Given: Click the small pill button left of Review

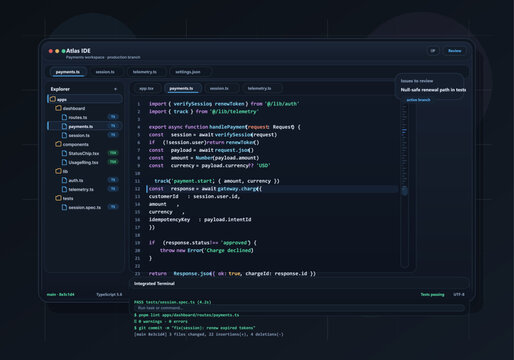Looking at the screenshot, I should (x=433, y=51).
